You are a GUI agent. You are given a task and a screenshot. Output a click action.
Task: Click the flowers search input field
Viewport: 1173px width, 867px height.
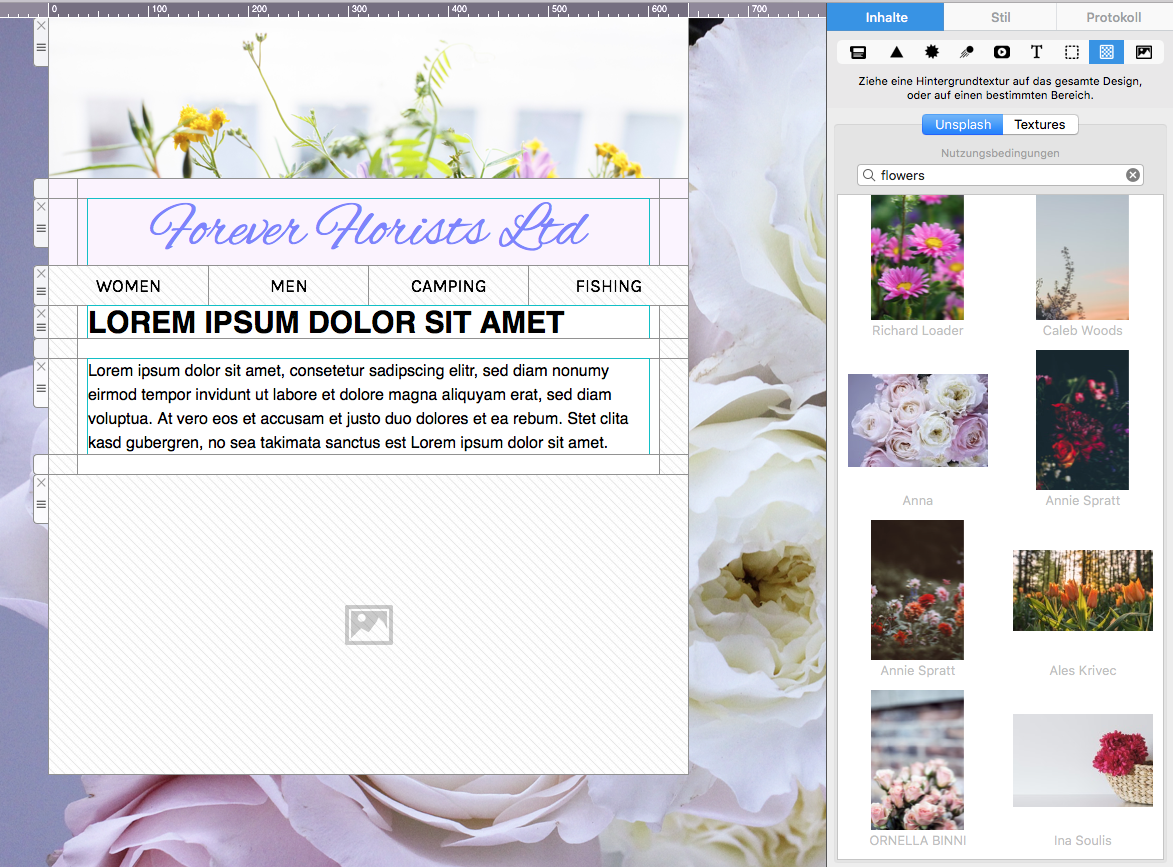tap(1000, 175)
